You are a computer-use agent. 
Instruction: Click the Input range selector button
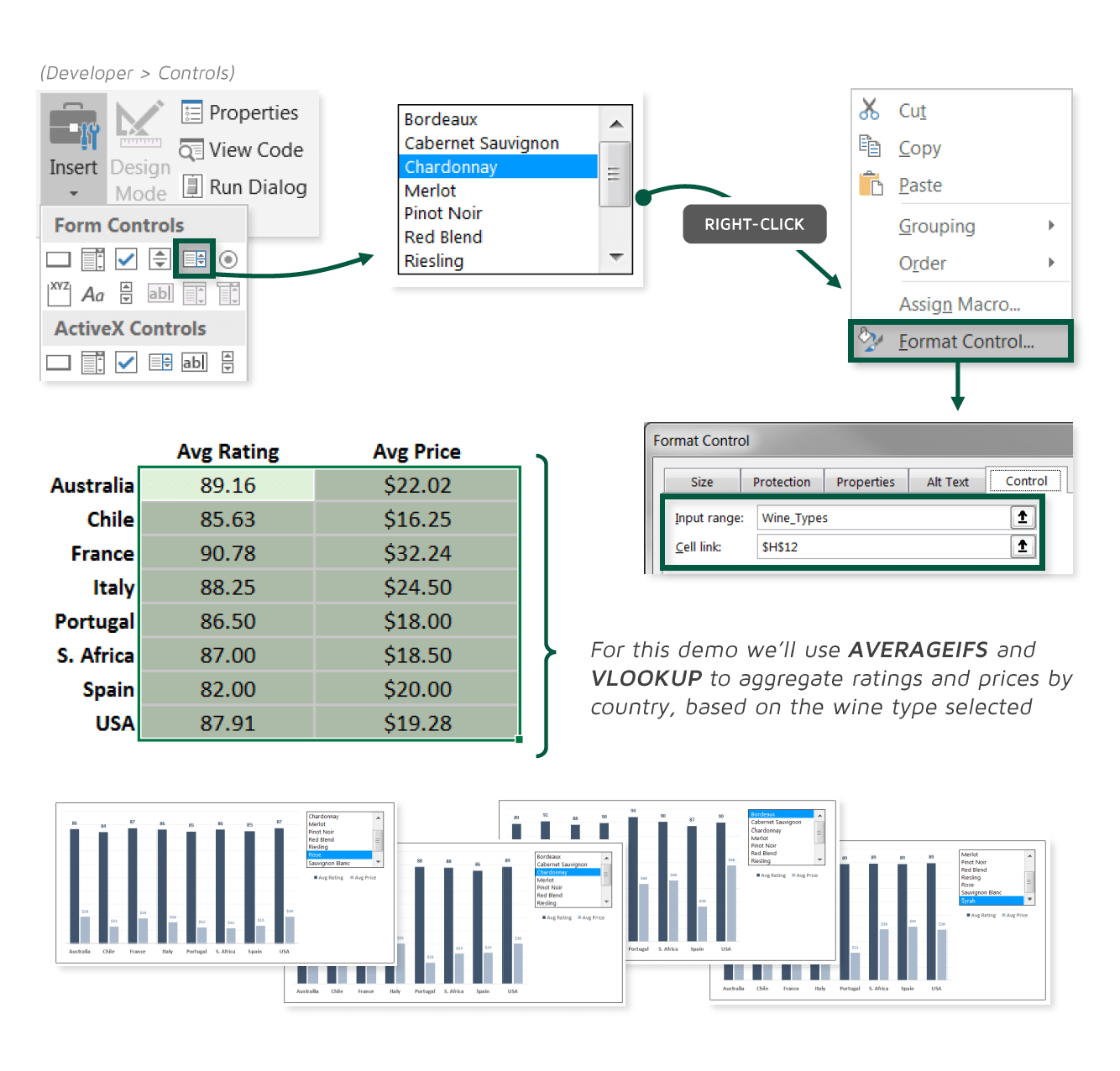(x=1023, y=517)
